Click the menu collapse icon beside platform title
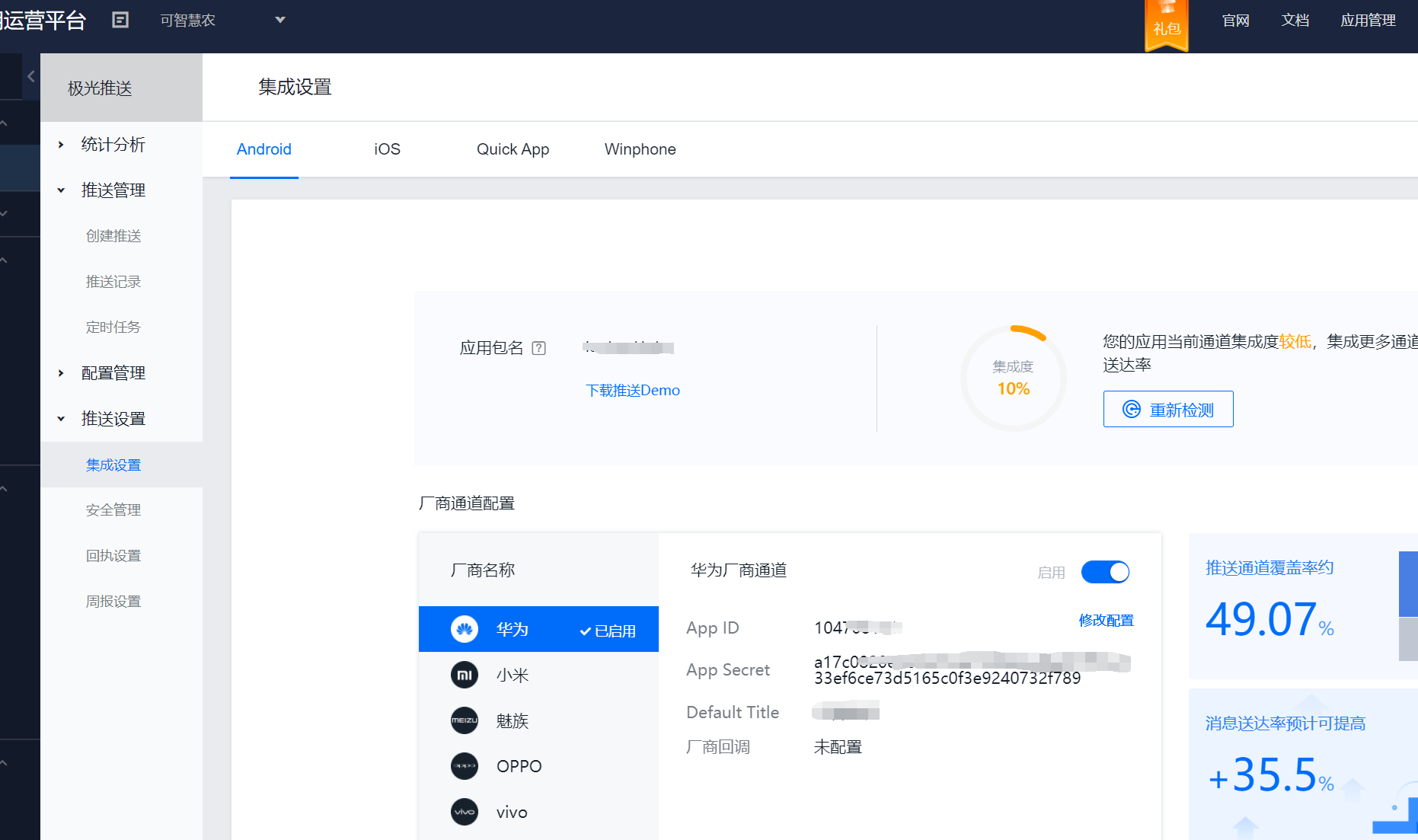 120,20
